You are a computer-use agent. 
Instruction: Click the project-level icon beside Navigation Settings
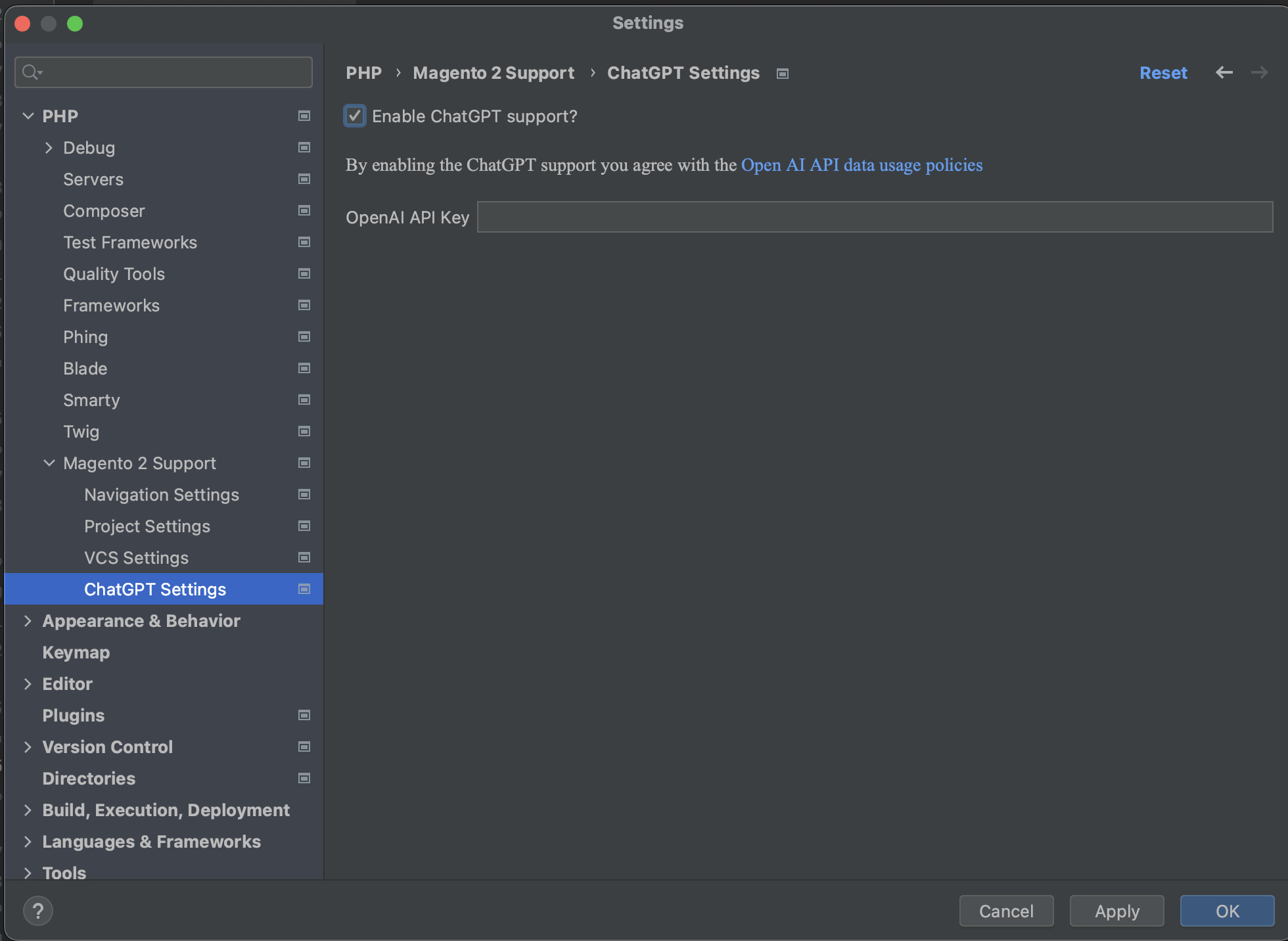(304, 494)
